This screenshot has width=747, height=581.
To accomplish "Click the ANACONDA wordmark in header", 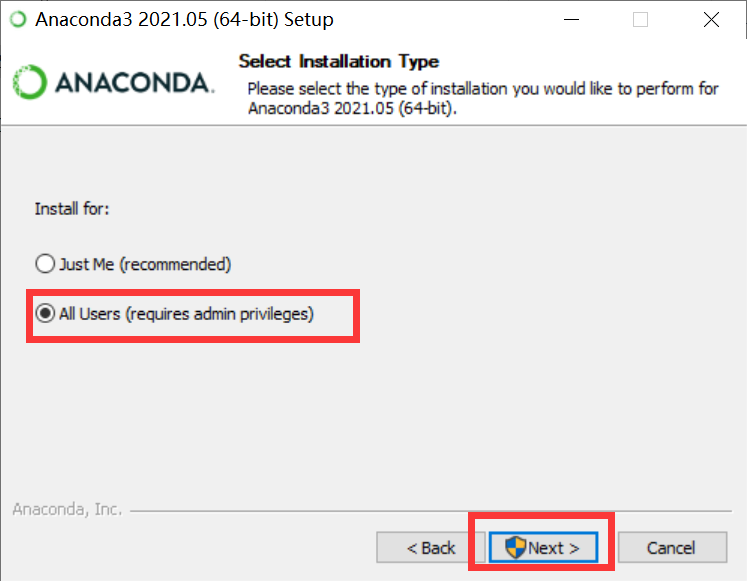I will (134, 83).
